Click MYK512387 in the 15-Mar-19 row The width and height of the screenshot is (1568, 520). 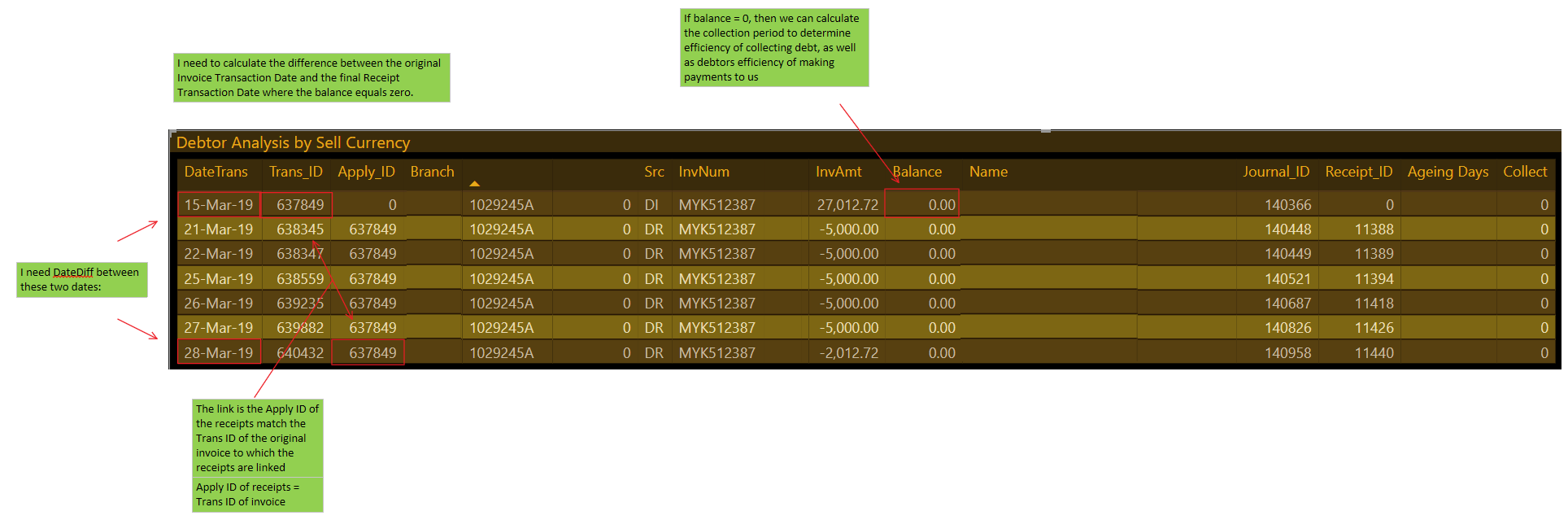click(716, 205)
